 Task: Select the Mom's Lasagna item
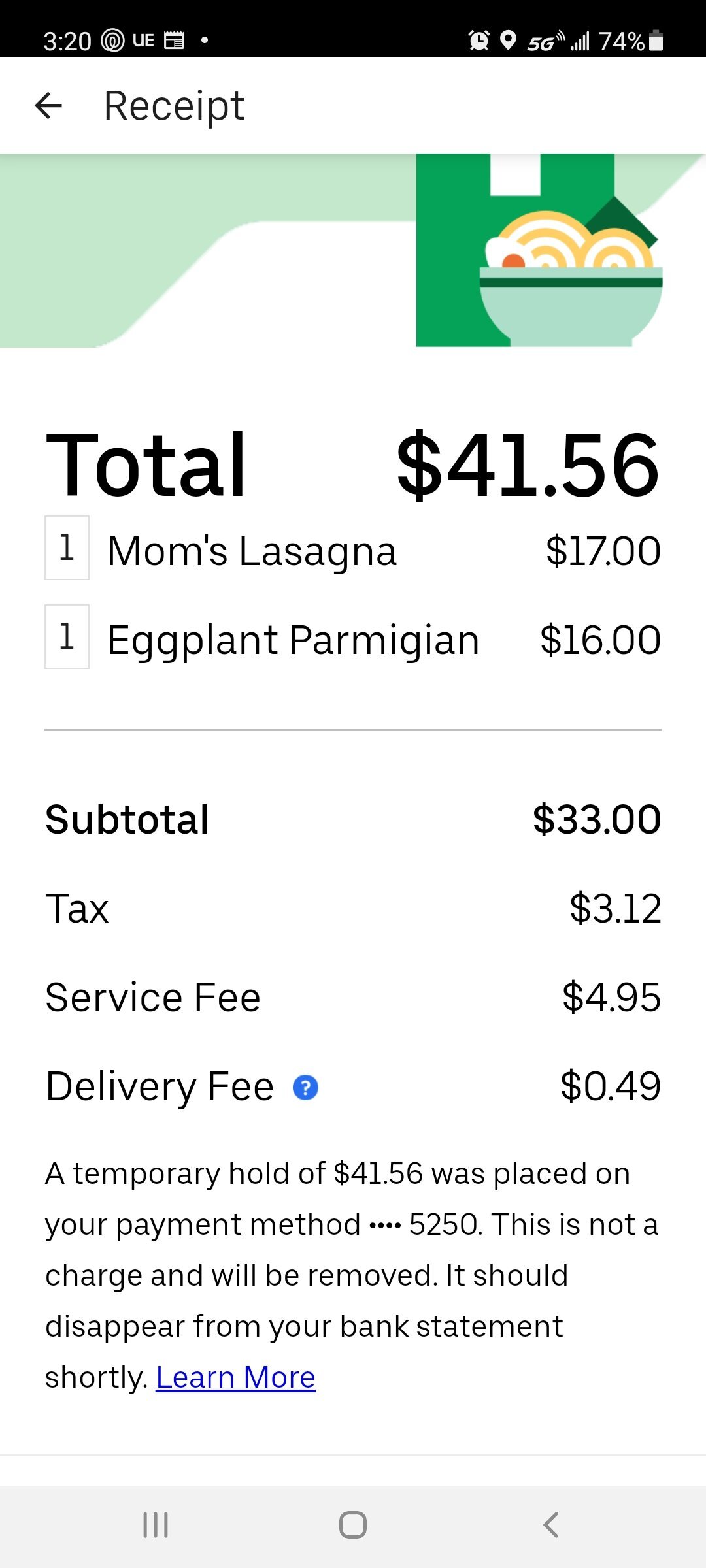[x=252, y=551]
